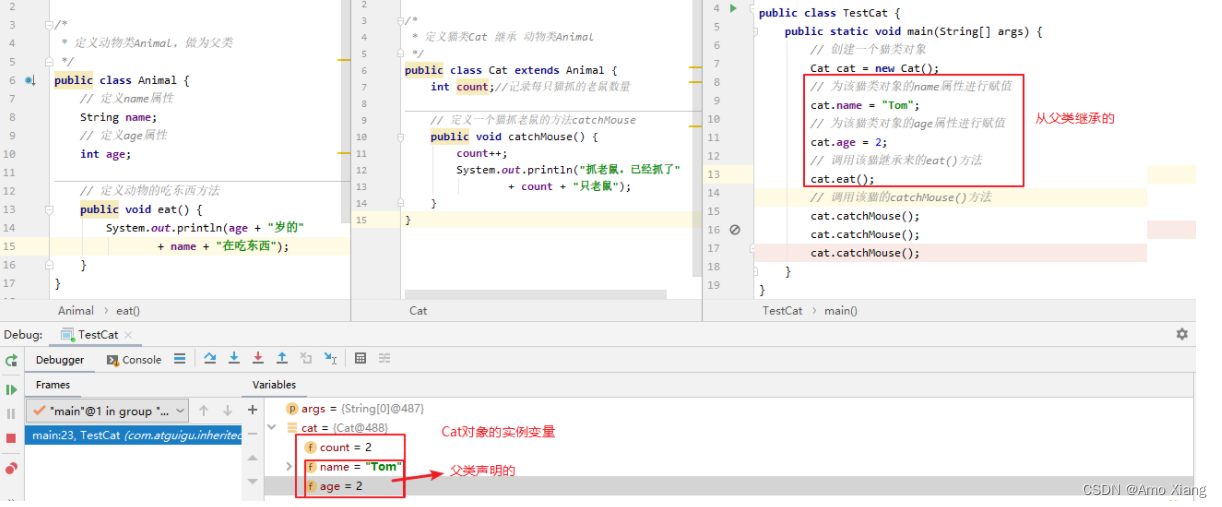Select the args variable row

tap(355, 409)
